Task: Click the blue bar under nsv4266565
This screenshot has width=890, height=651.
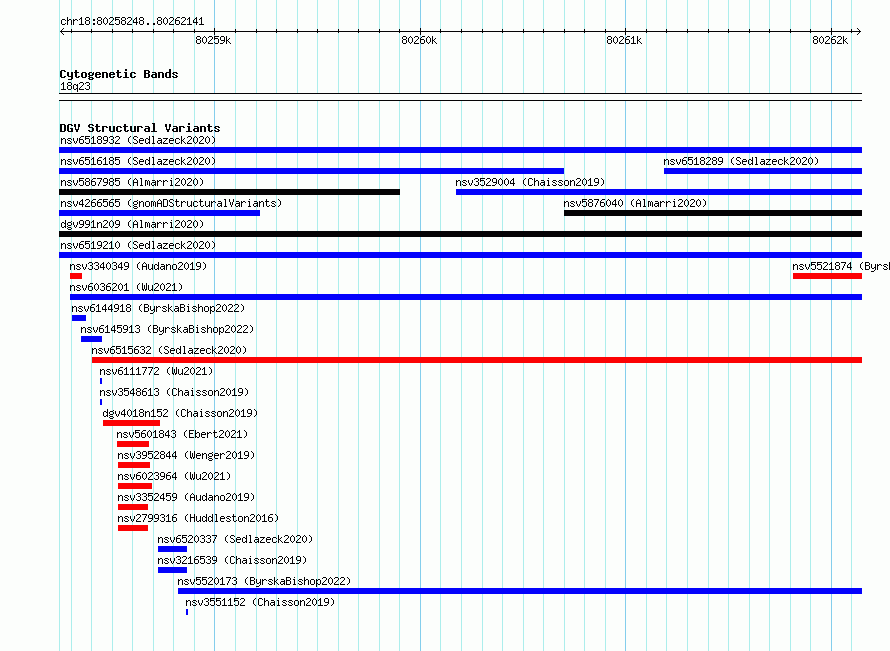Action: [x=159, y=213]
